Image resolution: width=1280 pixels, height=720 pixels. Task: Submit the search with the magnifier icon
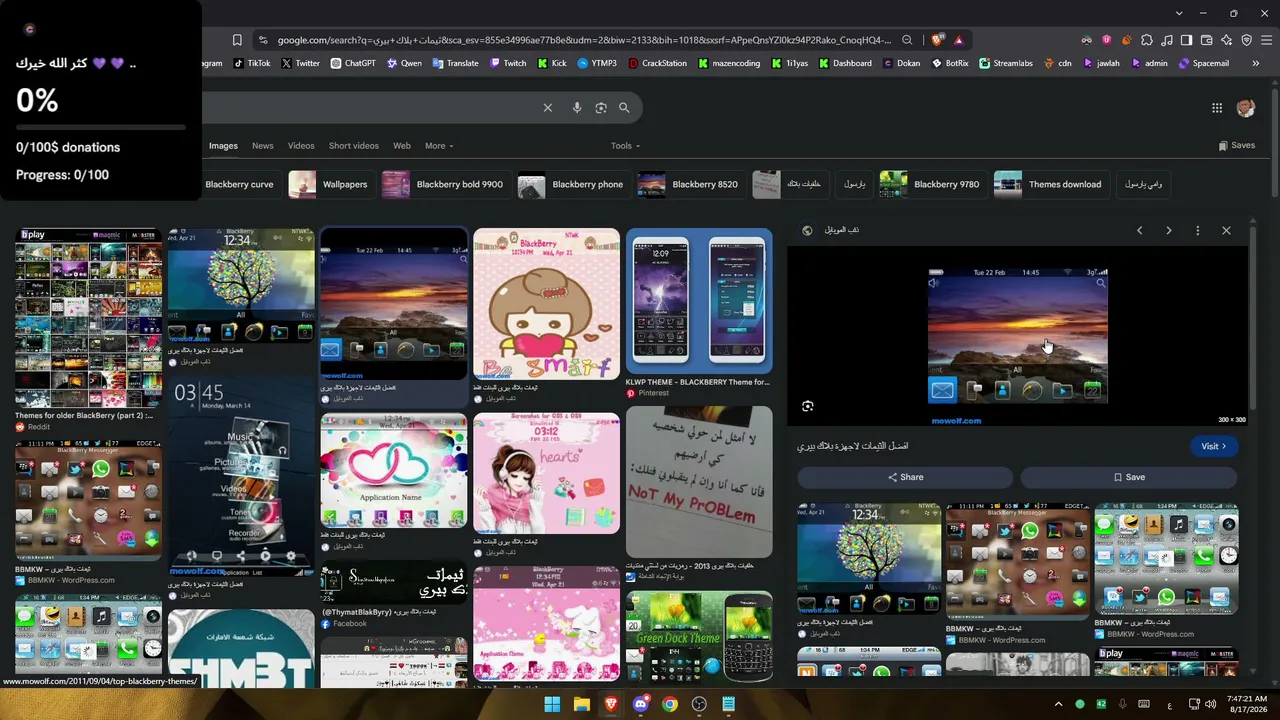624,108
